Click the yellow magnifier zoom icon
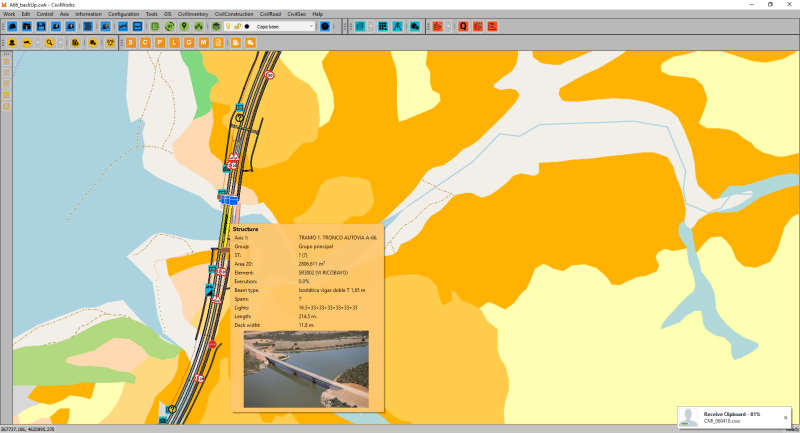 (x=48, y=43)
